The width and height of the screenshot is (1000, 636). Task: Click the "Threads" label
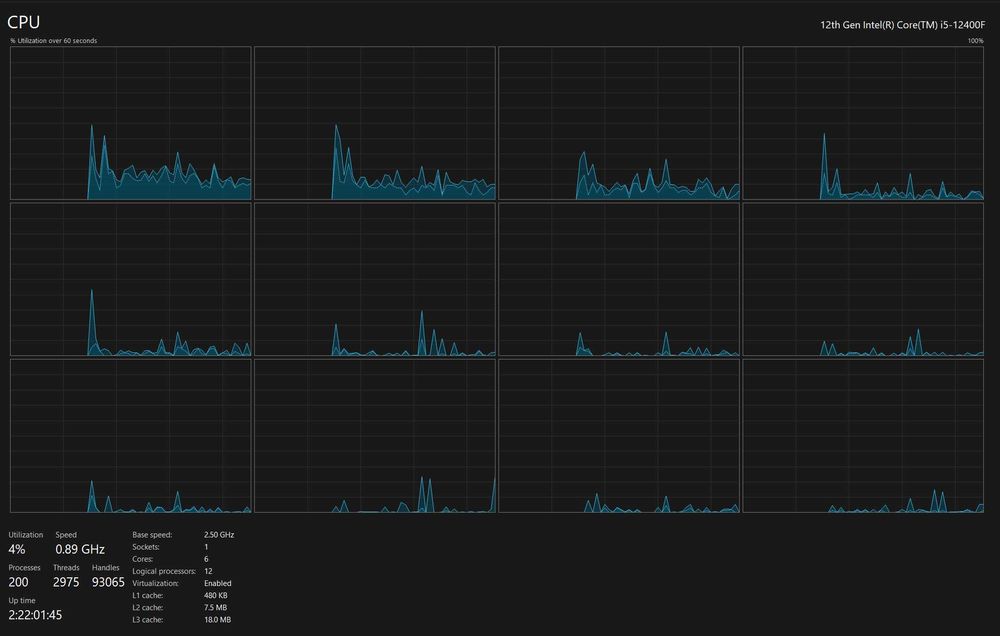tap(66, 568)
